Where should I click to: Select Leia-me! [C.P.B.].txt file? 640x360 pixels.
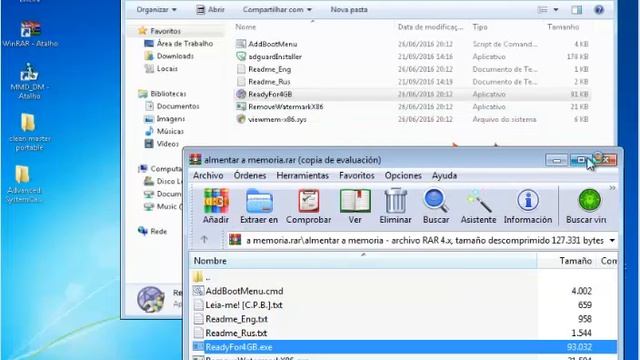(x=238, y=305)
